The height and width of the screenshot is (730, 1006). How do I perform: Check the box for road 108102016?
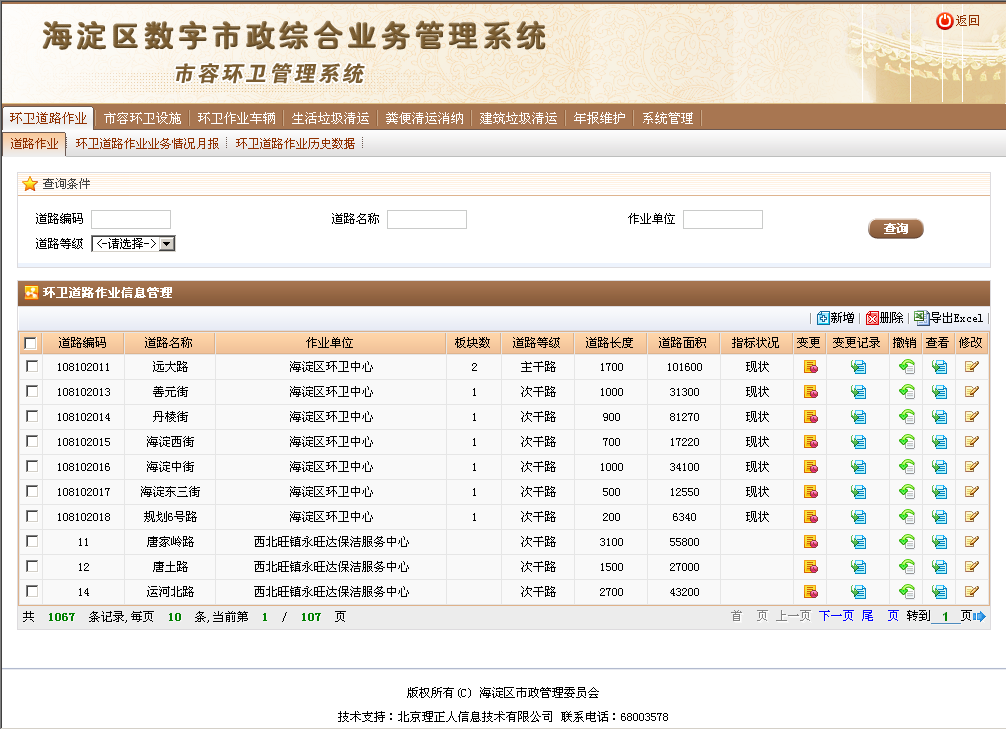click(x=31, y=466)
